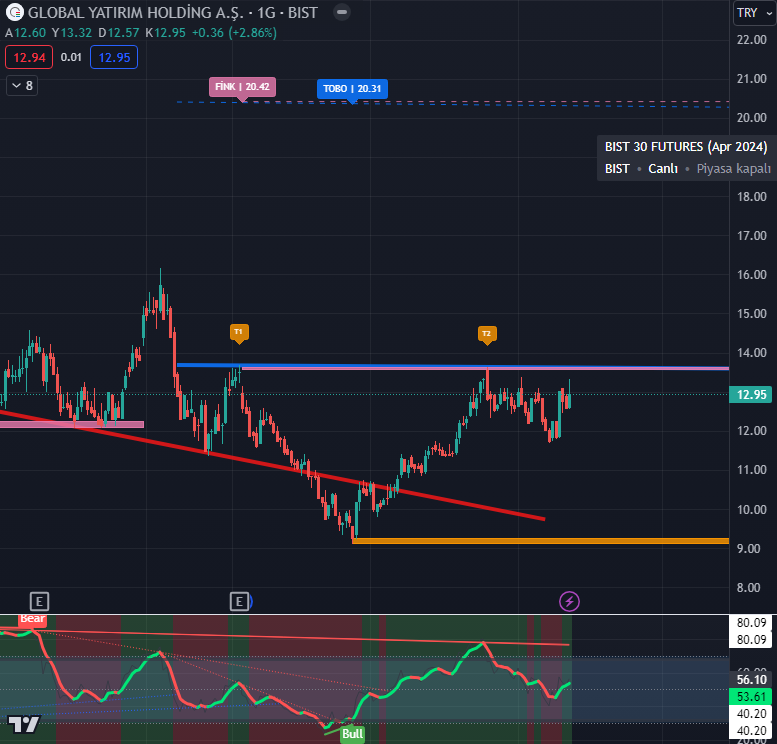The height and width of the screenshot is (744, 777).
Task: Click the blue 12.95 buy price button
Action: [114, 57]
